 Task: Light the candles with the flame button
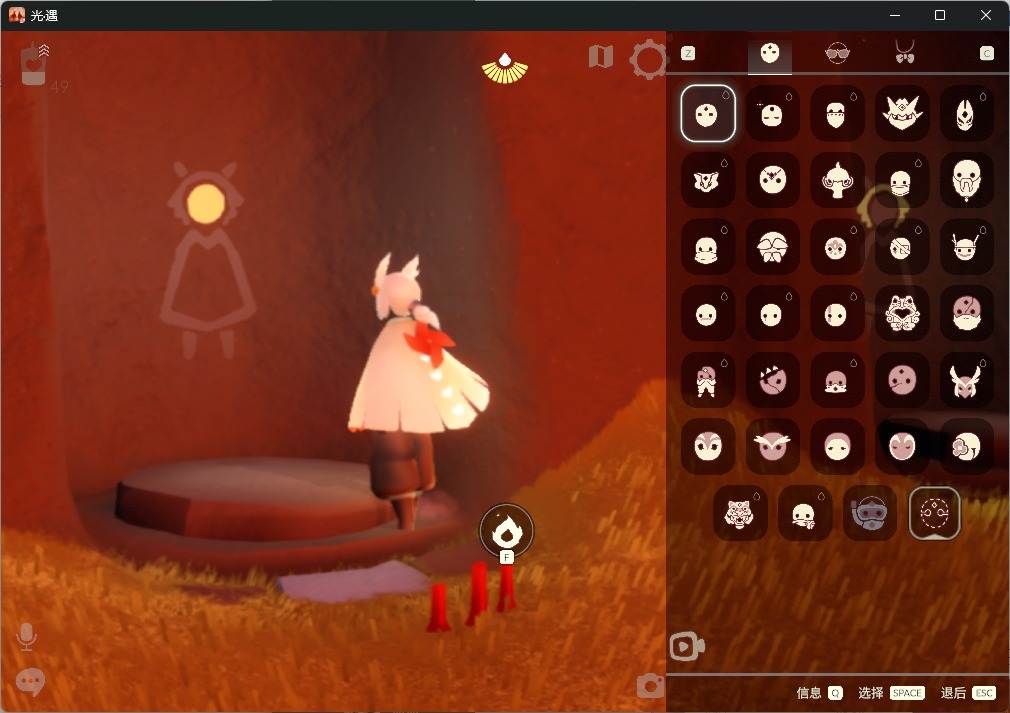click(x=506, y=531)
